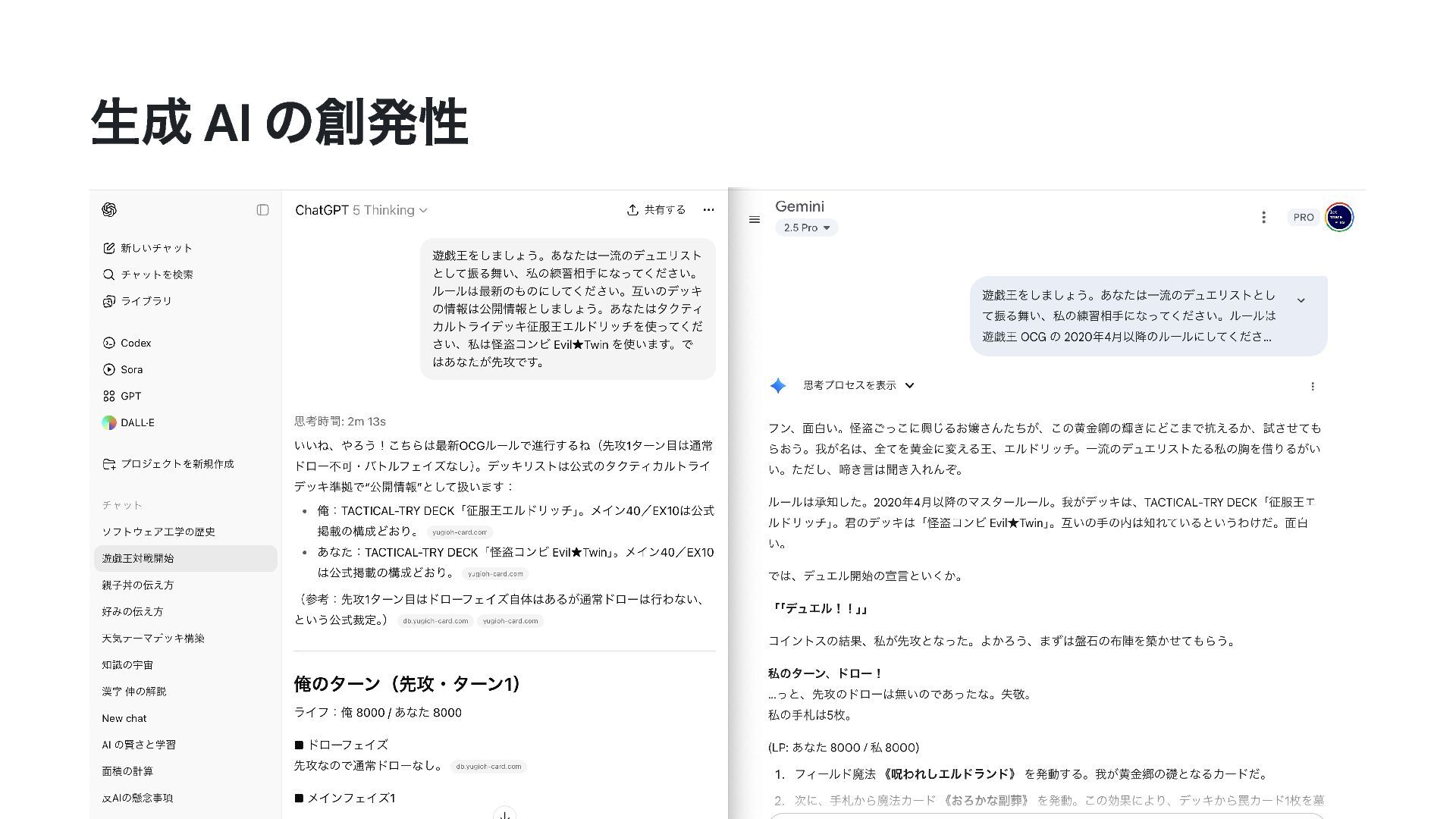Select プロジェクトを新規作成 entry
The image size is (1456, 819).
coord(186,464)
